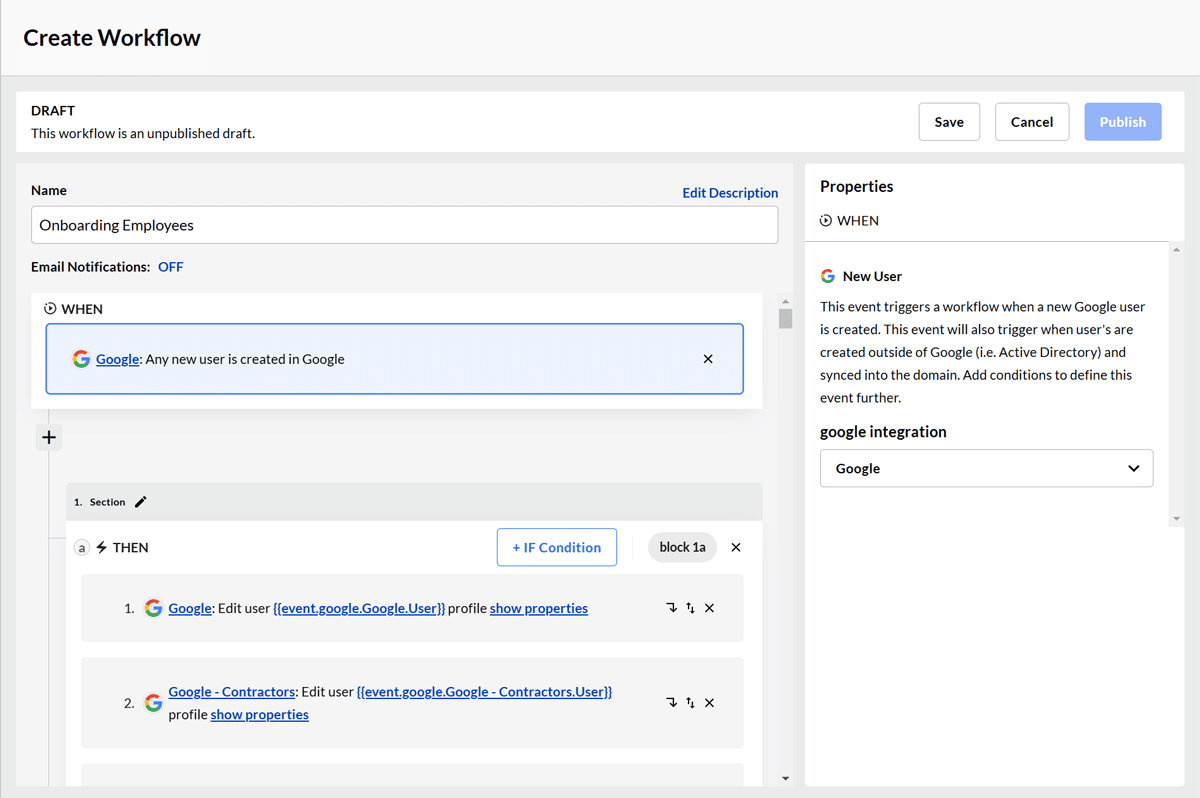This screenshot has width=1200, height=798.
Task: Open the google integration dropdown
Action: pyautogui.click(x=986, y=468)
